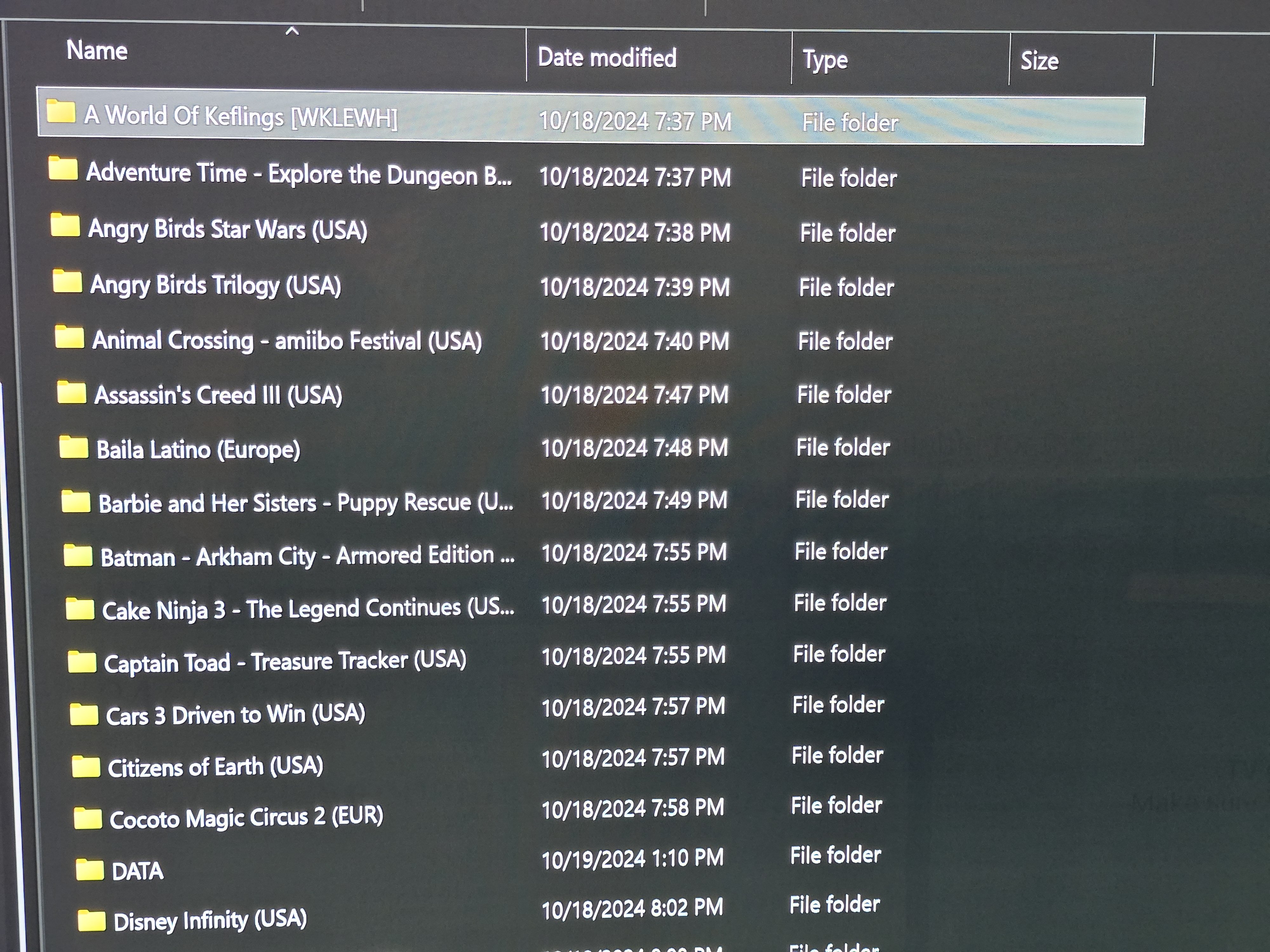
Task: Click the Cake Ninja 3 folder date
Action: coord(633,604)
